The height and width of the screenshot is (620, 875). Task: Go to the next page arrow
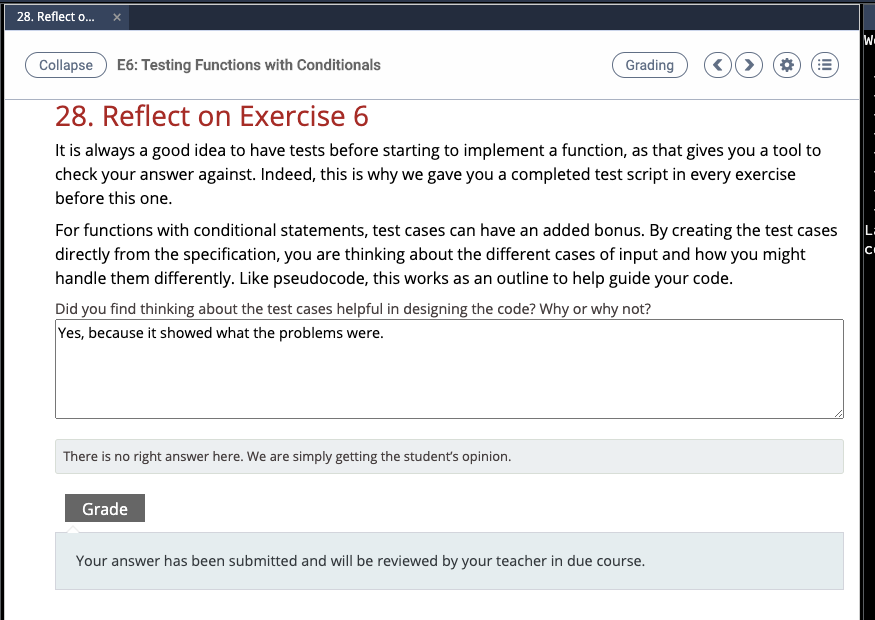[749, 65]
